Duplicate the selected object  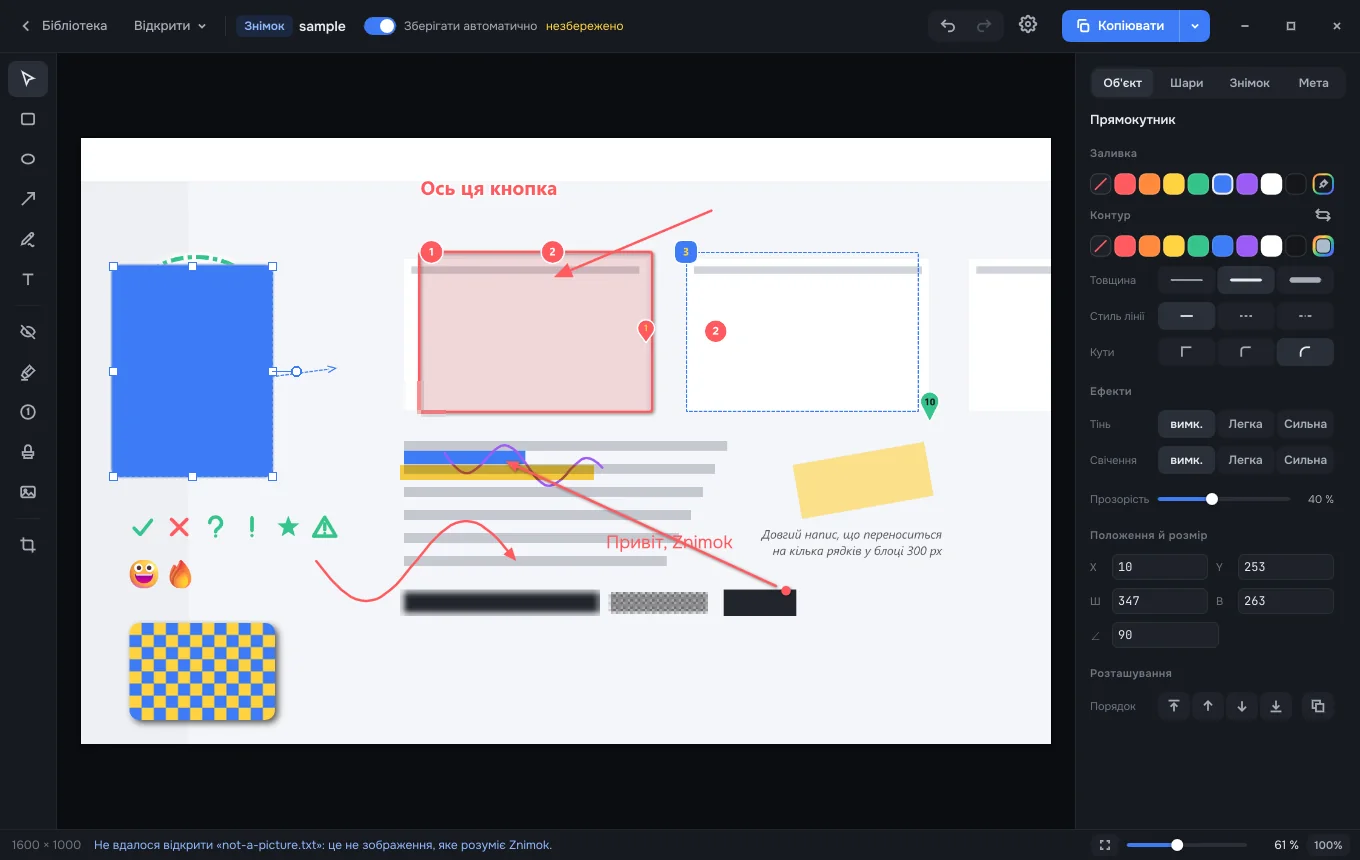[1318, 706]
